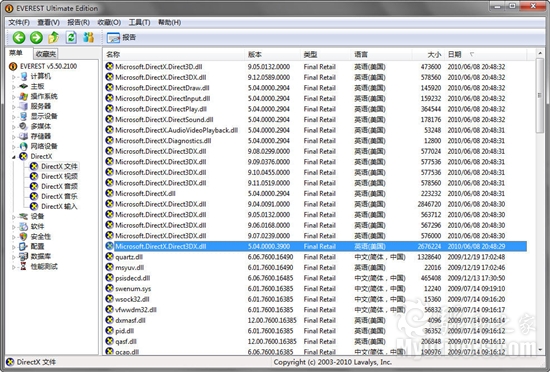The height and width of the screenshot is (372, 550).
Task: Select Microsoft.DirectX.Direct3D.dll row
Action: pyautogui.click(x=315, y=67)
